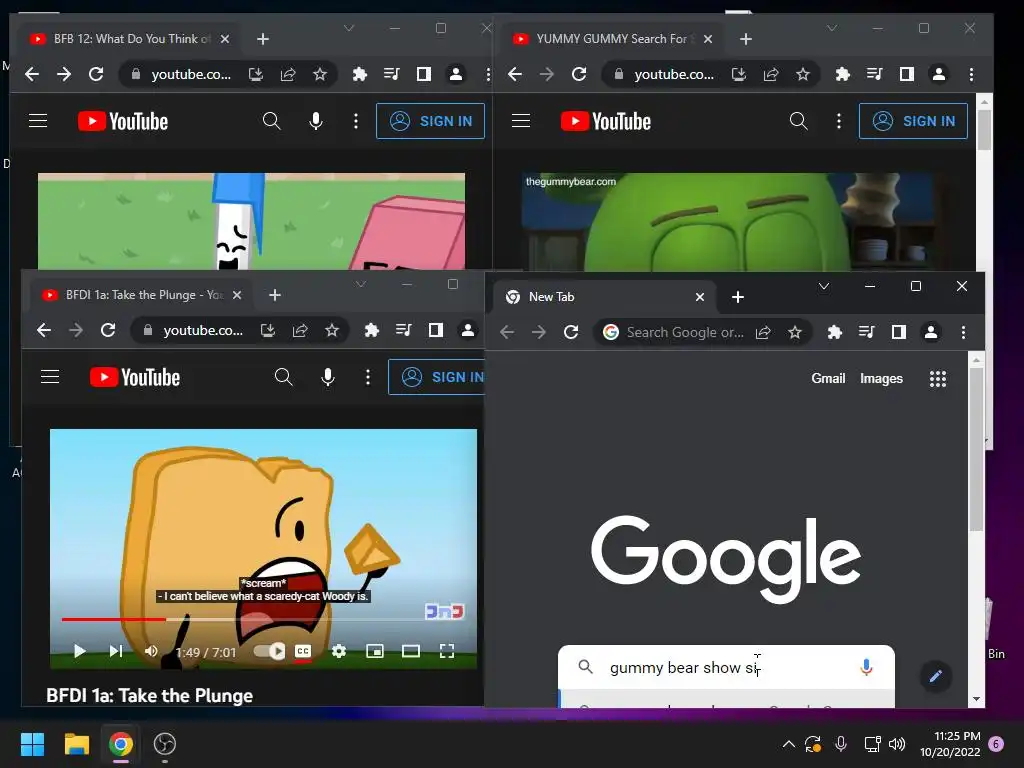Image resolution: width=1024 pixels, height=768 pixels.
Task: Click play button in BFDI video player
Action: (x=80, y=651)
